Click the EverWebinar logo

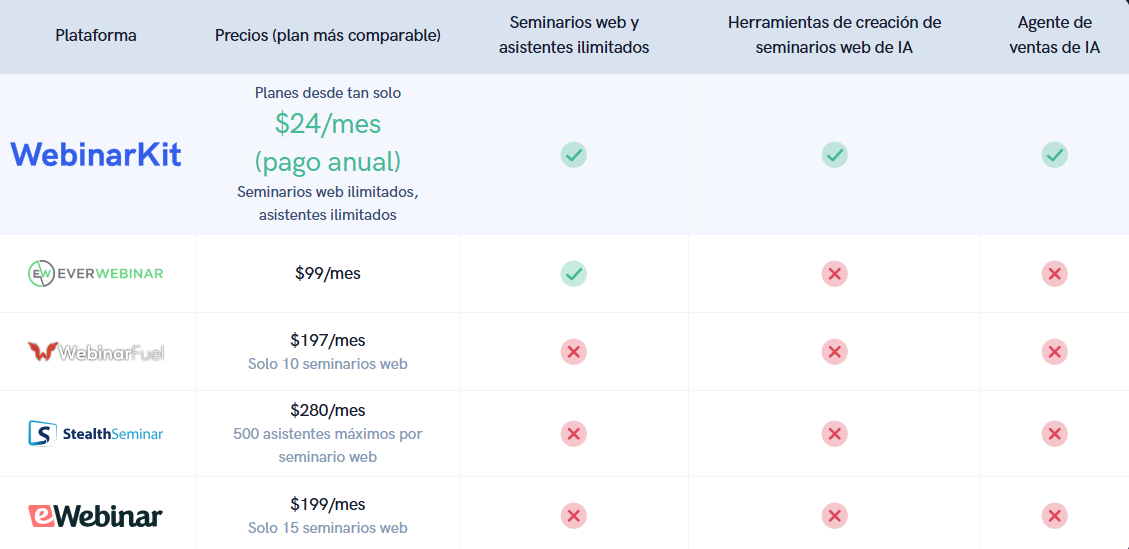(96, 273)
